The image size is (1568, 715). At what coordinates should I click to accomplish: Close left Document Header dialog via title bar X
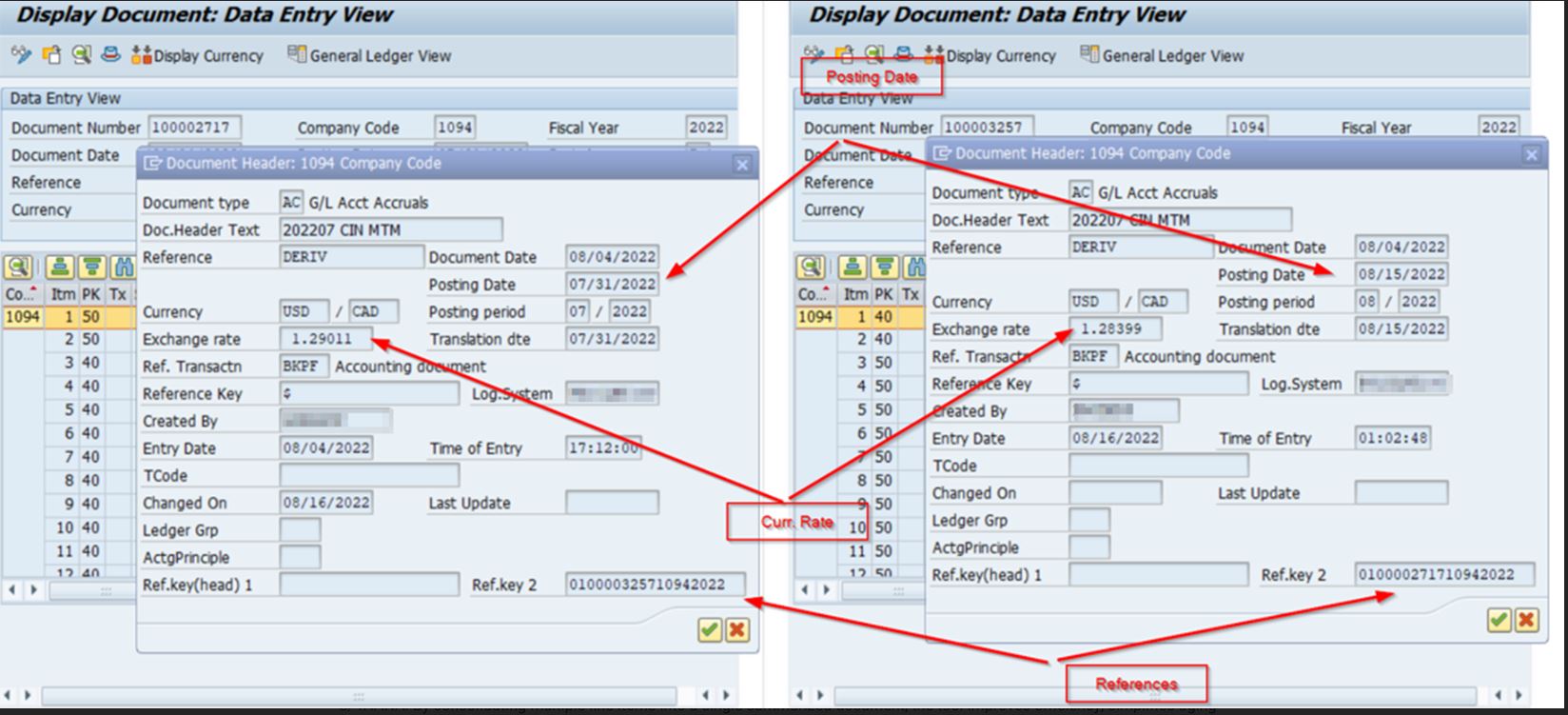coord(742,164)
